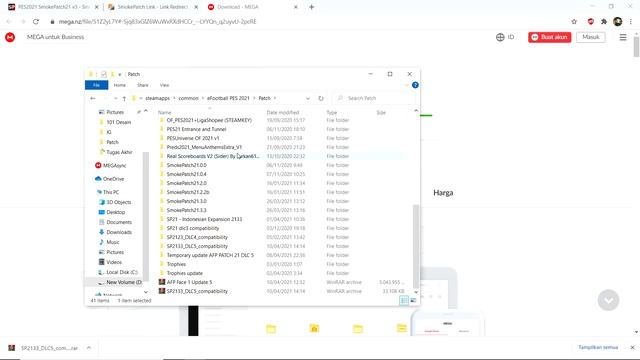Open the MEGA hamburger menu

tap(623, 37)
